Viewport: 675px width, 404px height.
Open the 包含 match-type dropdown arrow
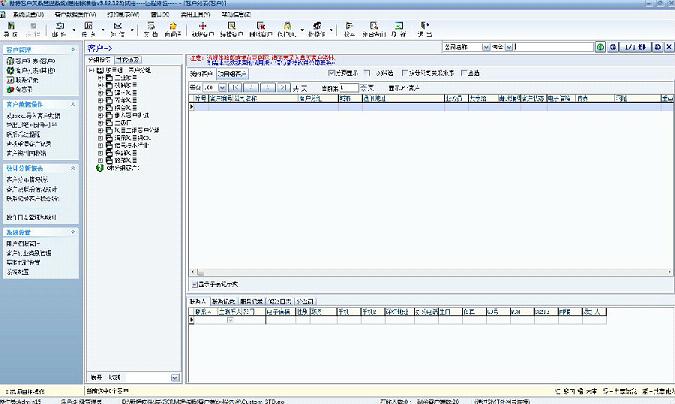click(509, 47)
